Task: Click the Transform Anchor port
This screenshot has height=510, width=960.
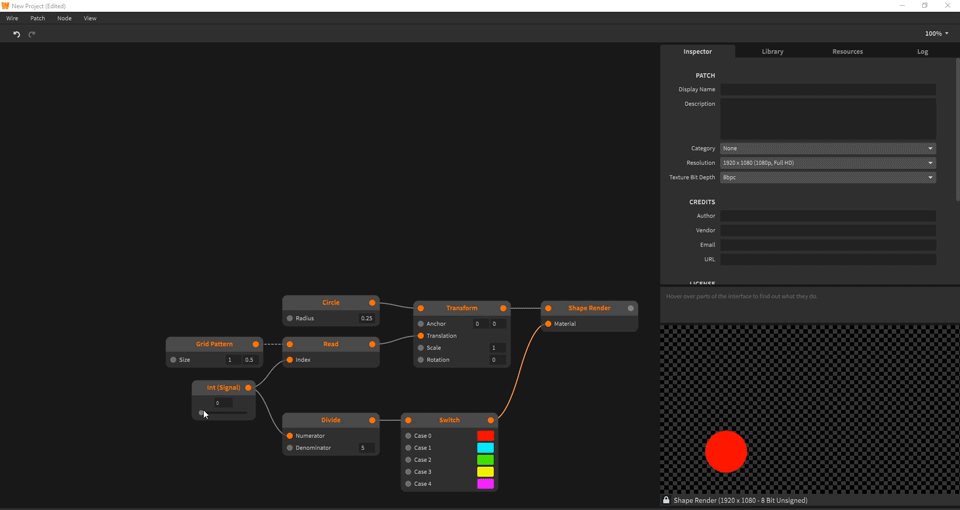Action: click(x=421, y=324)
